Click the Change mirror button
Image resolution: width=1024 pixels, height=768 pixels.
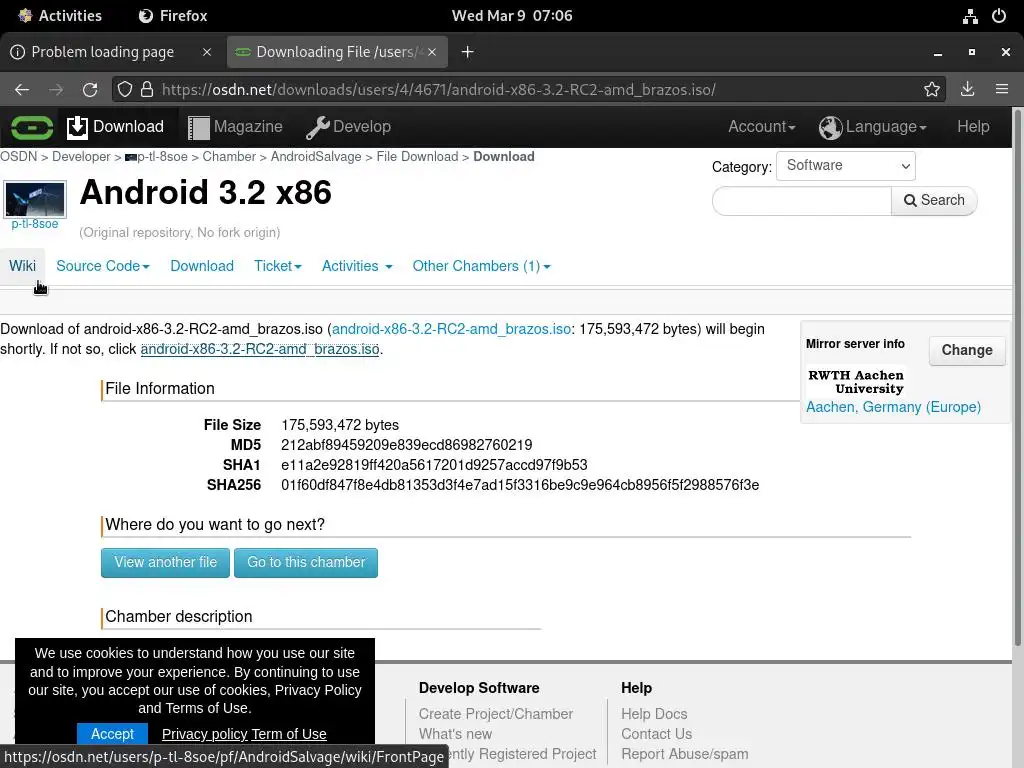pyautogui.click(x=967, y=351)
